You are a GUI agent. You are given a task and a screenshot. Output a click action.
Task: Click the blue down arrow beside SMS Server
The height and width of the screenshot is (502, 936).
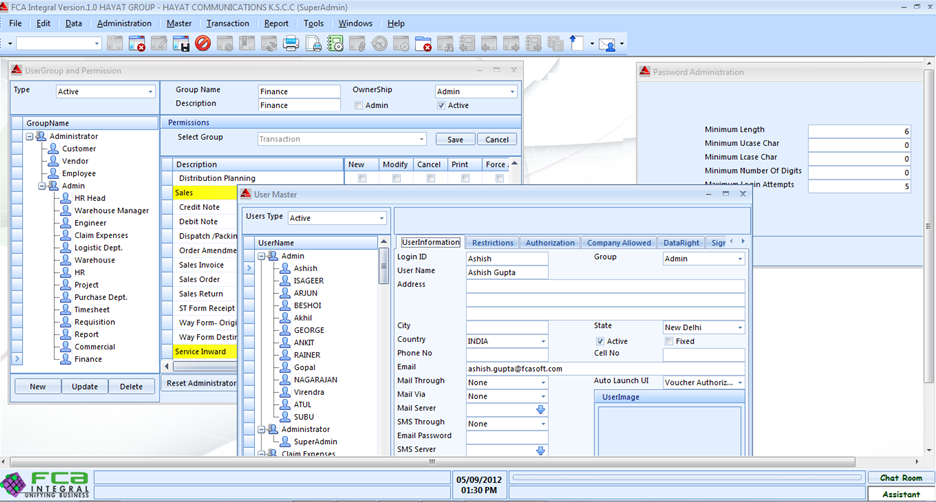[541, 450]
